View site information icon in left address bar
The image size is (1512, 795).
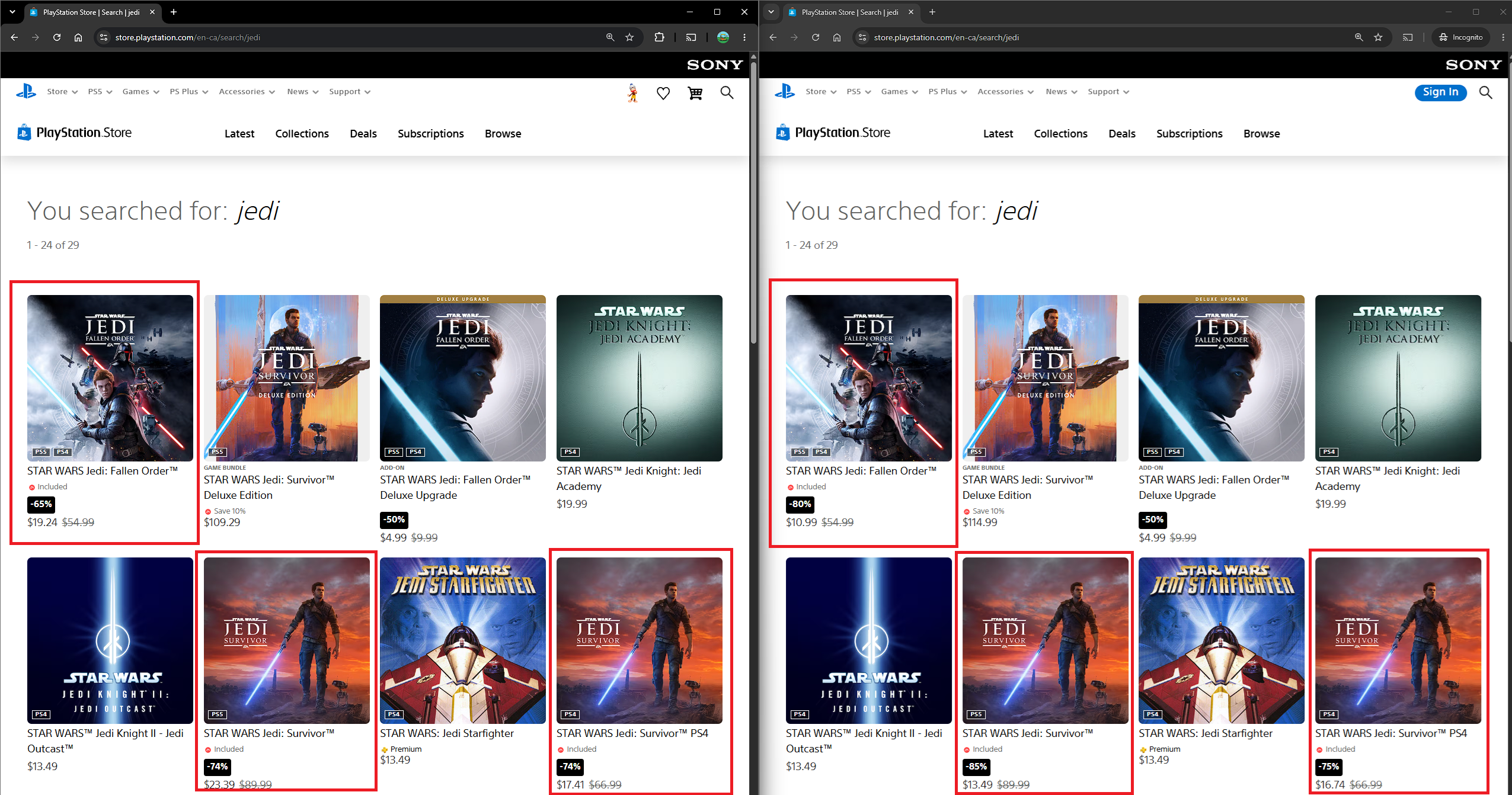tap(103, 37)
